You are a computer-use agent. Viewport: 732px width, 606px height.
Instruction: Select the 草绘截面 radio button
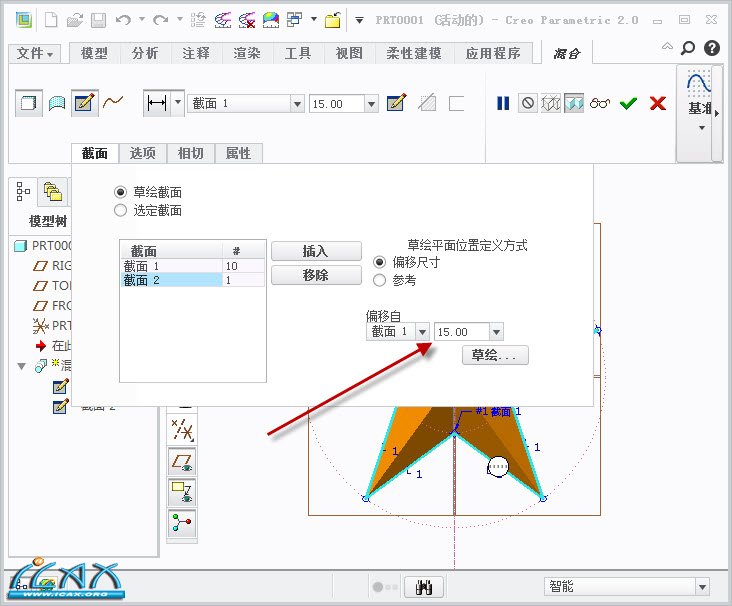point(120,192)
